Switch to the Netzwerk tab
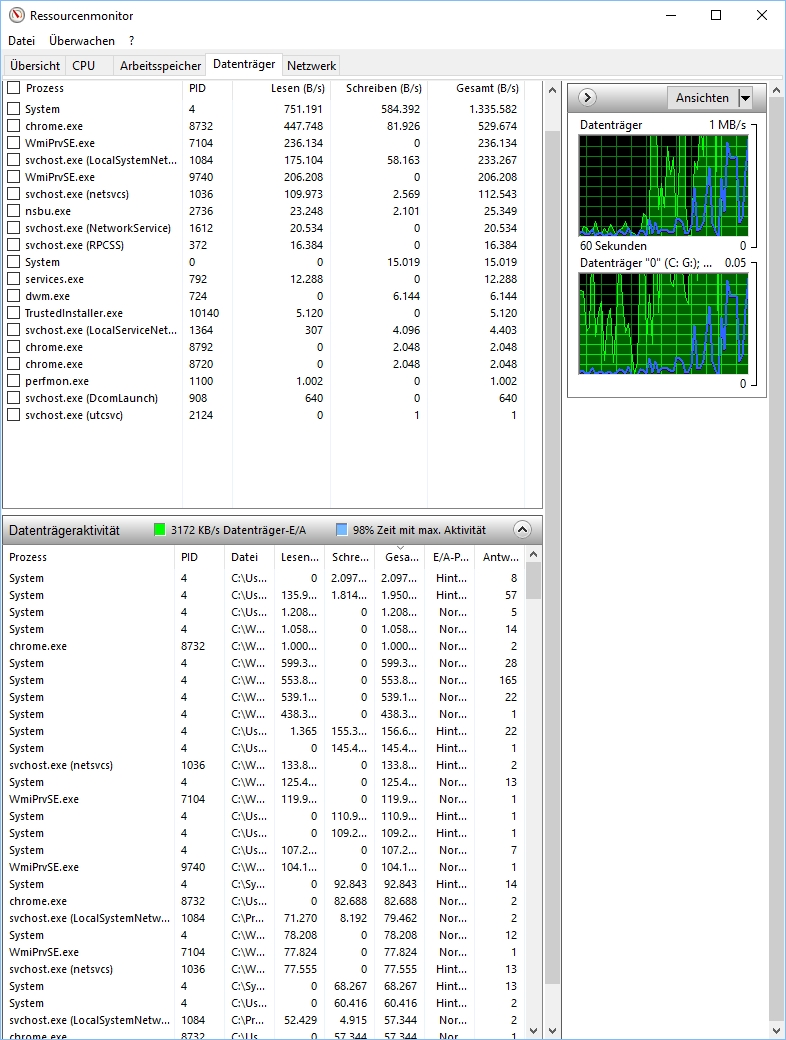 coord(312,66)
